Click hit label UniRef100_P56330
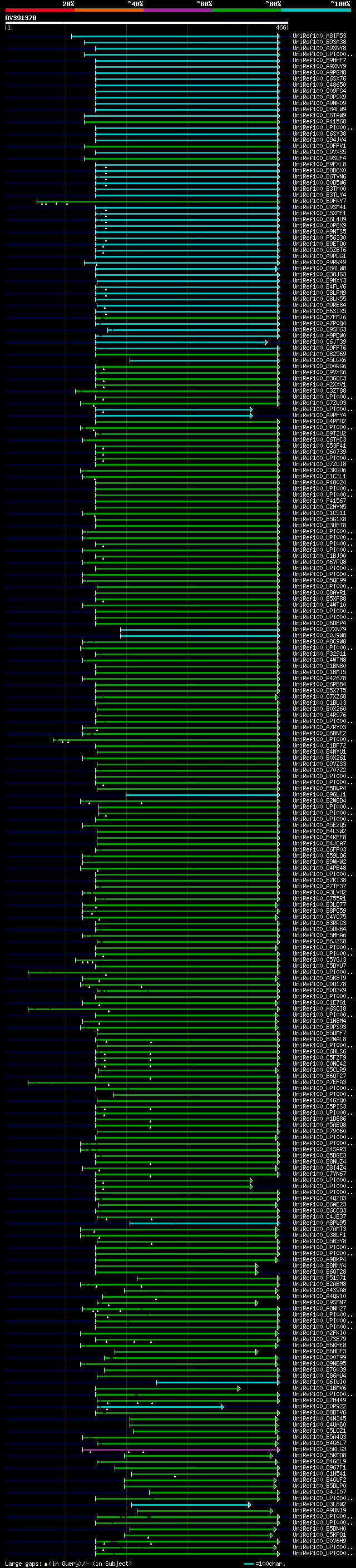 [319, 238]
